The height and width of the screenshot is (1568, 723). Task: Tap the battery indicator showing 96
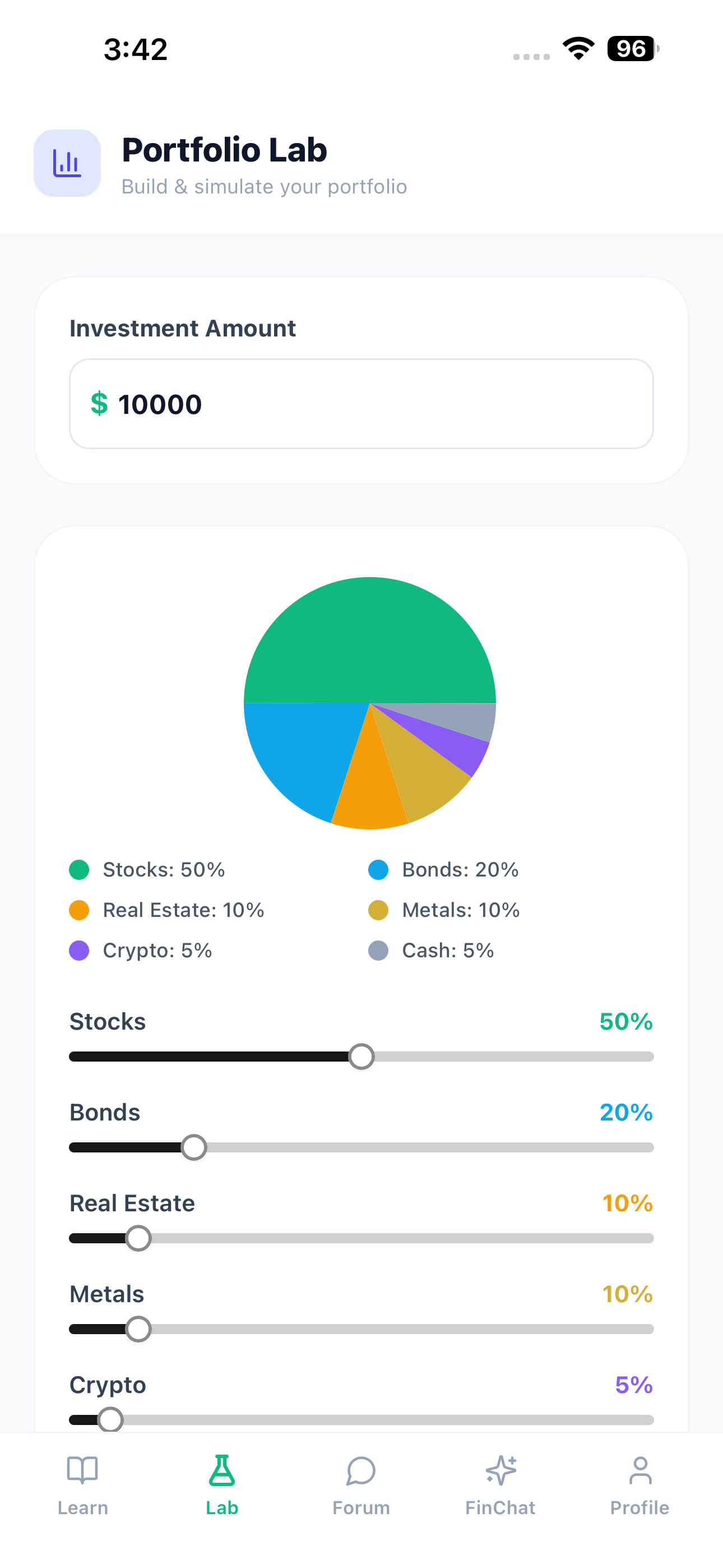pyautogui.click(x=633, y=49)
